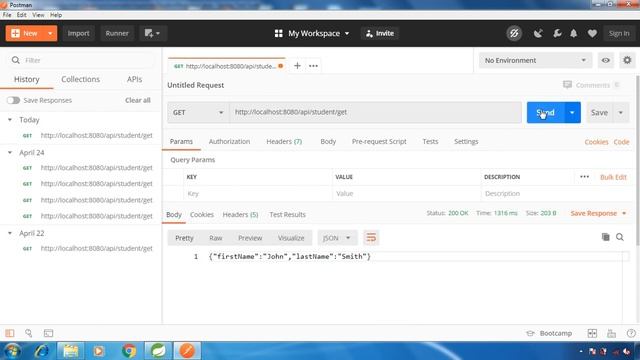
Task: Open query params ellipsis options
Action: click(x=584, y=177)
